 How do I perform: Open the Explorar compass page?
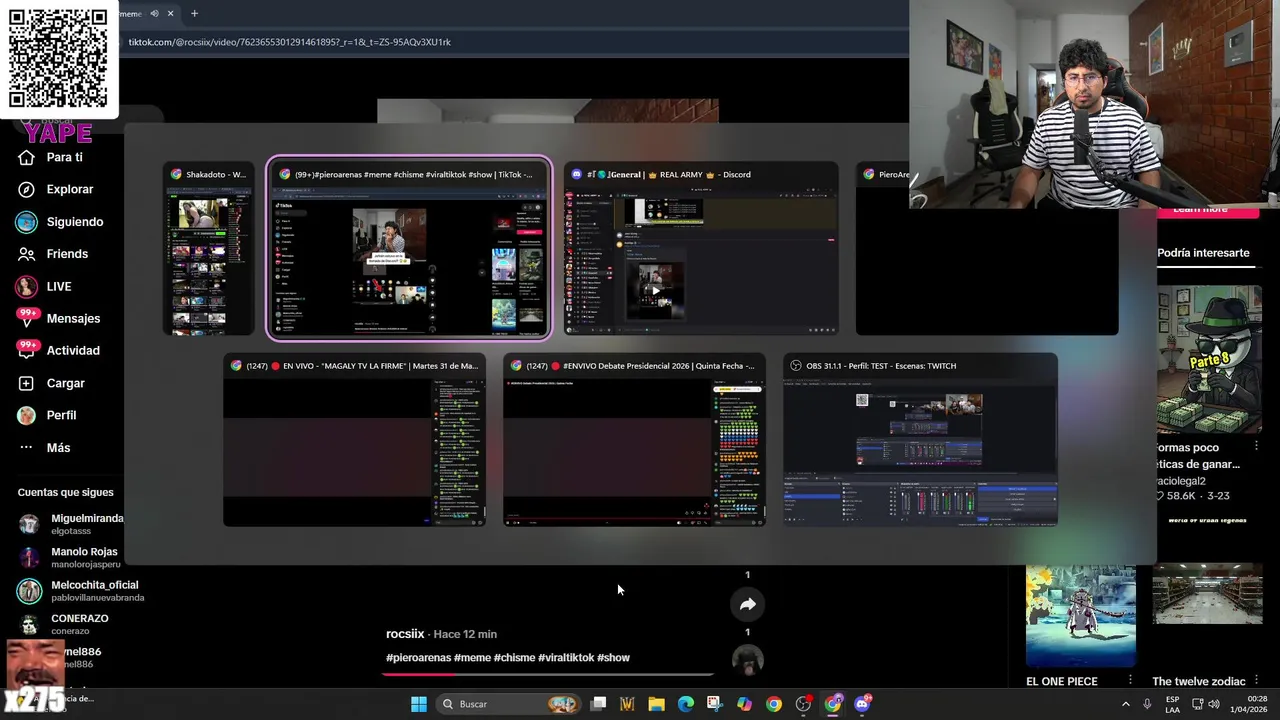(55, 189)
